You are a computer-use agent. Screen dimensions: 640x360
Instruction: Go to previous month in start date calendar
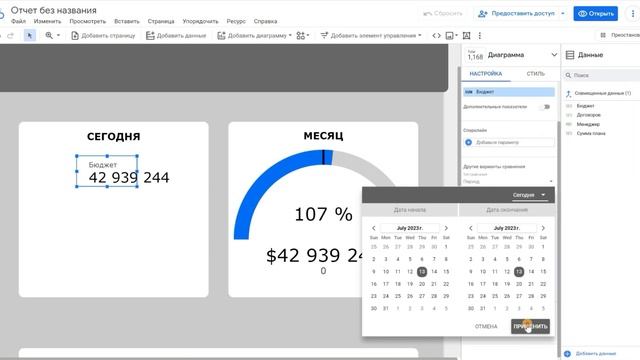373,228
